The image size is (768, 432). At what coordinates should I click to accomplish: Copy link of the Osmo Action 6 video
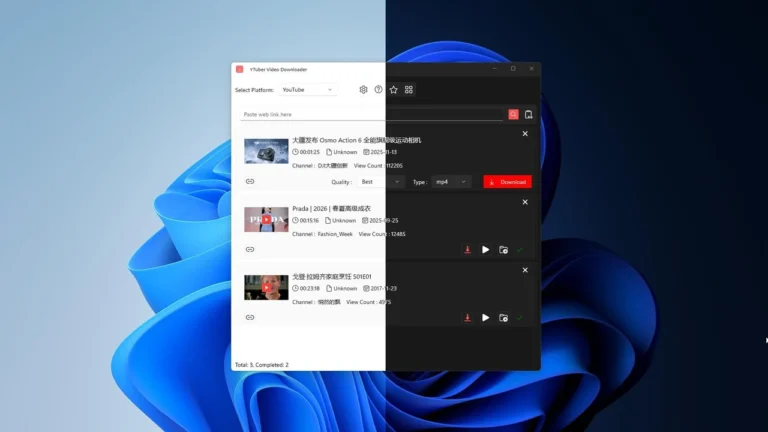(x=250, y=181)
